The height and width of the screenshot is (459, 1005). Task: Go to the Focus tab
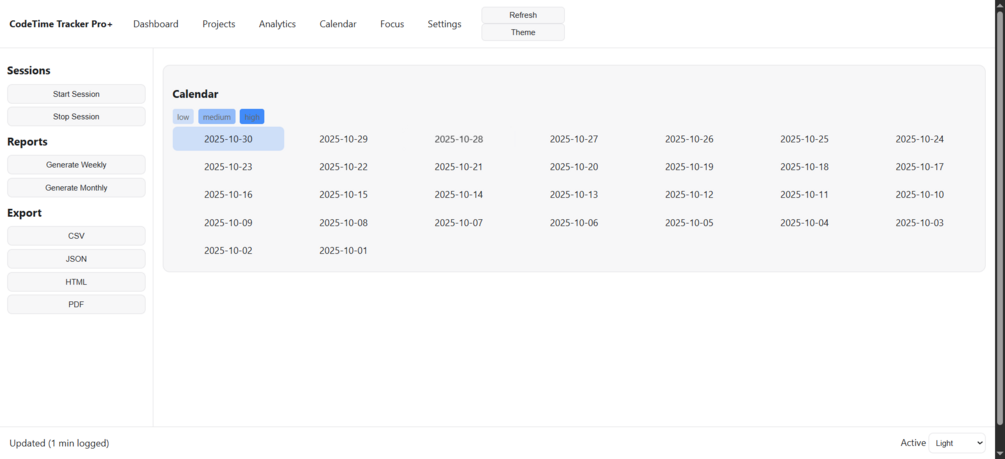[392, 24]
